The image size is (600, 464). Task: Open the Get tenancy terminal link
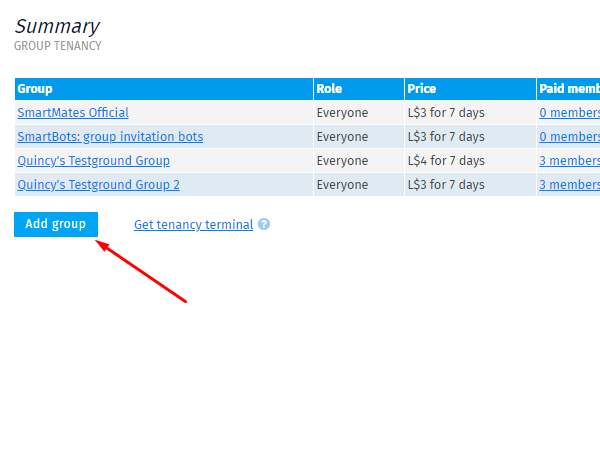point(193,225)
